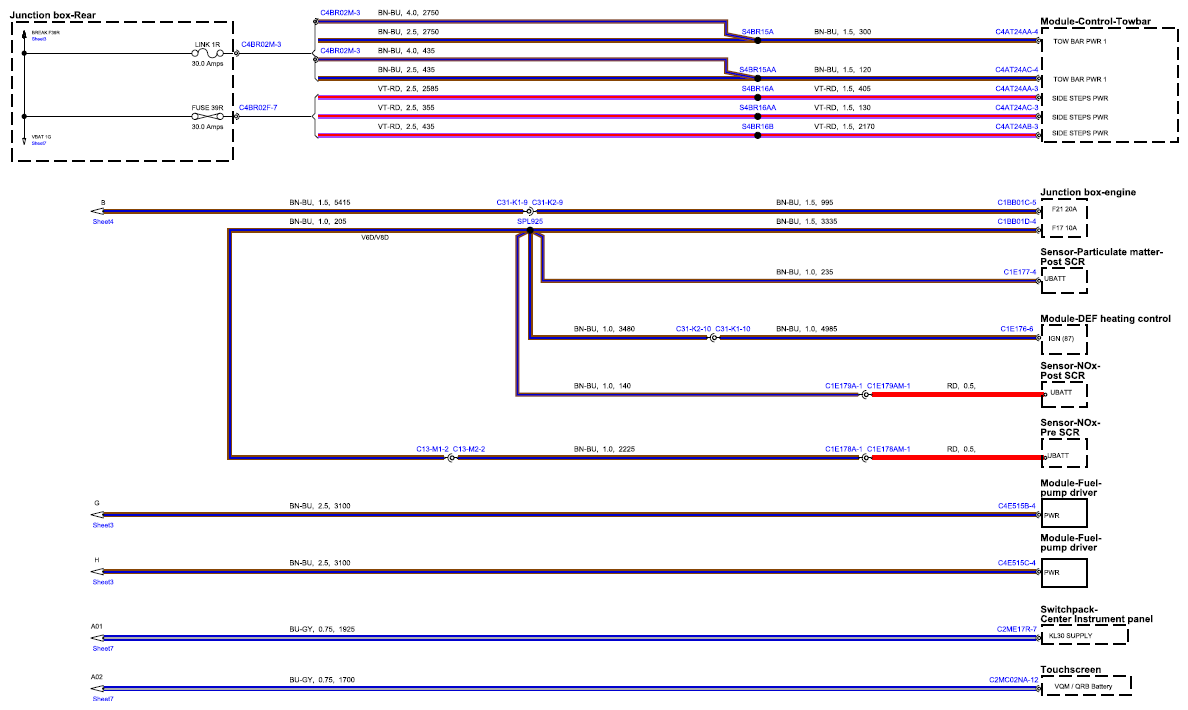Open the C1E178A-1 connector link
The height and width of the screenshot is (710, 1188).
click(843, 449)
